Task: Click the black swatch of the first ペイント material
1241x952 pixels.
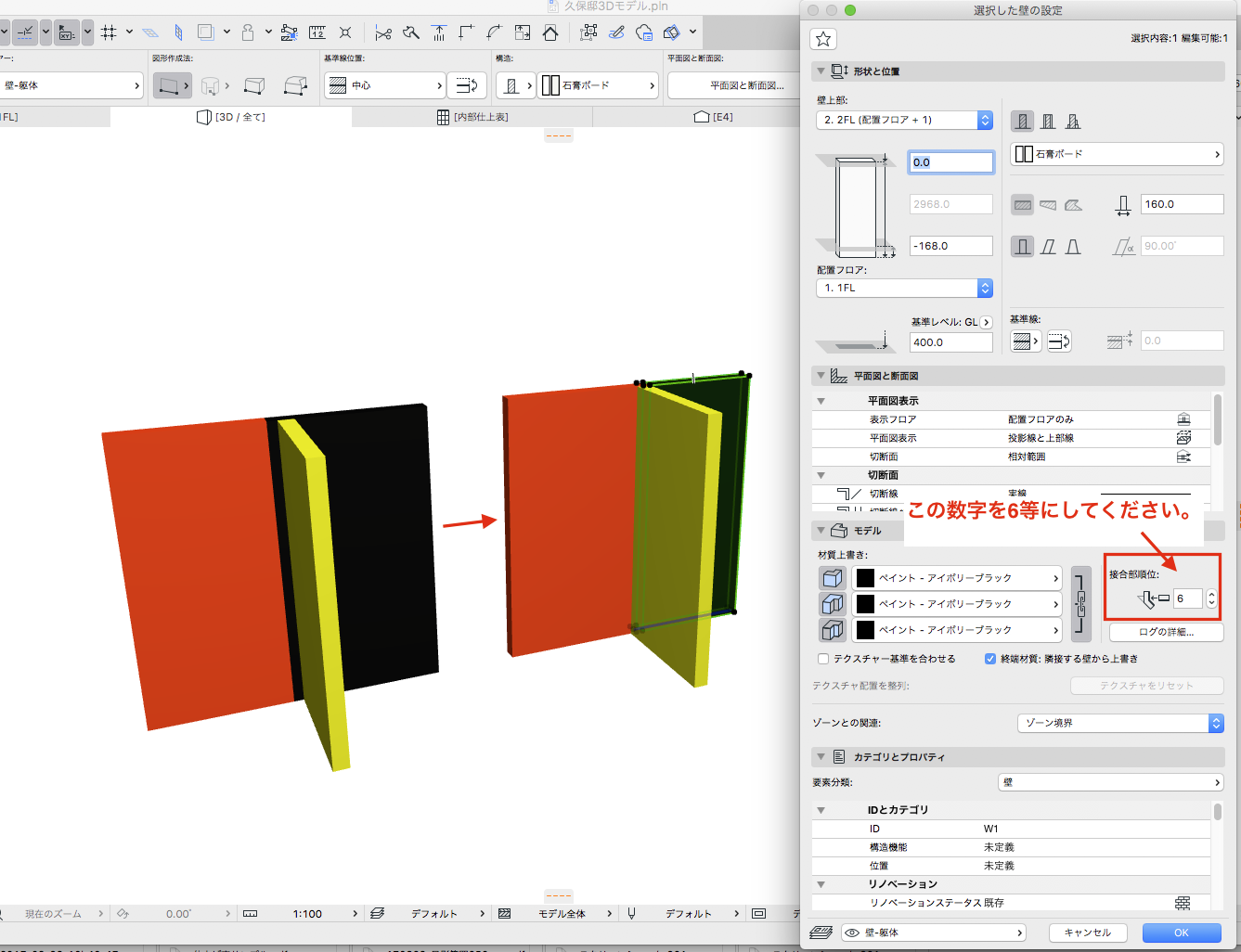Action: tap(865, 578)
